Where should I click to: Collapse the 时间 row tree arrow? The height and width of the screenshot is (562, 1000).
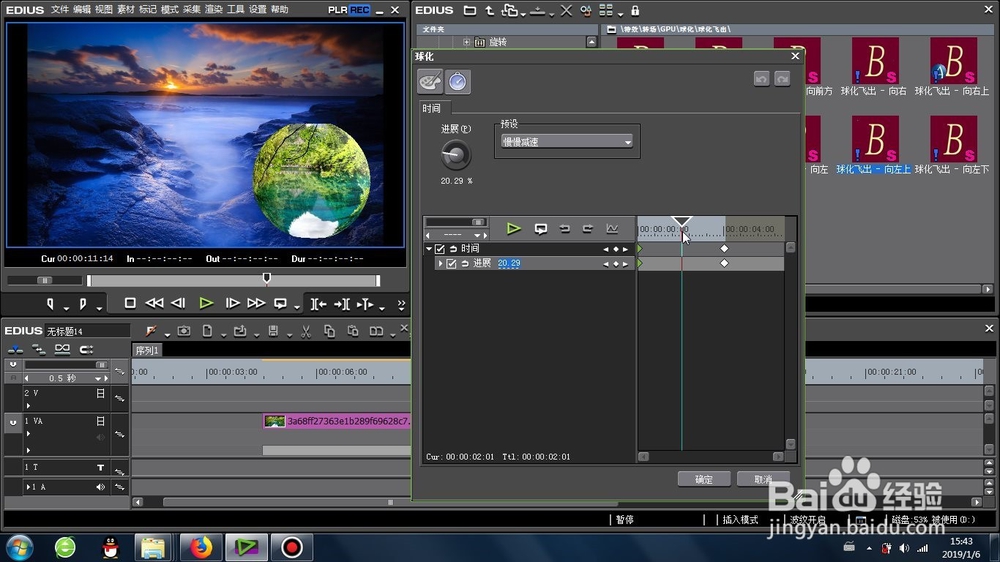point(429,249)
